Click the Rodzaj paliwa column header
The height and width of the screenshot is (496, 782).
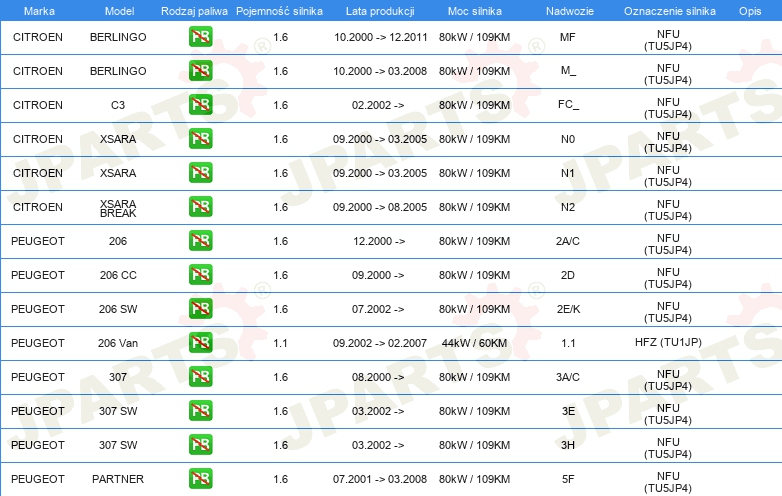(194, 10)
